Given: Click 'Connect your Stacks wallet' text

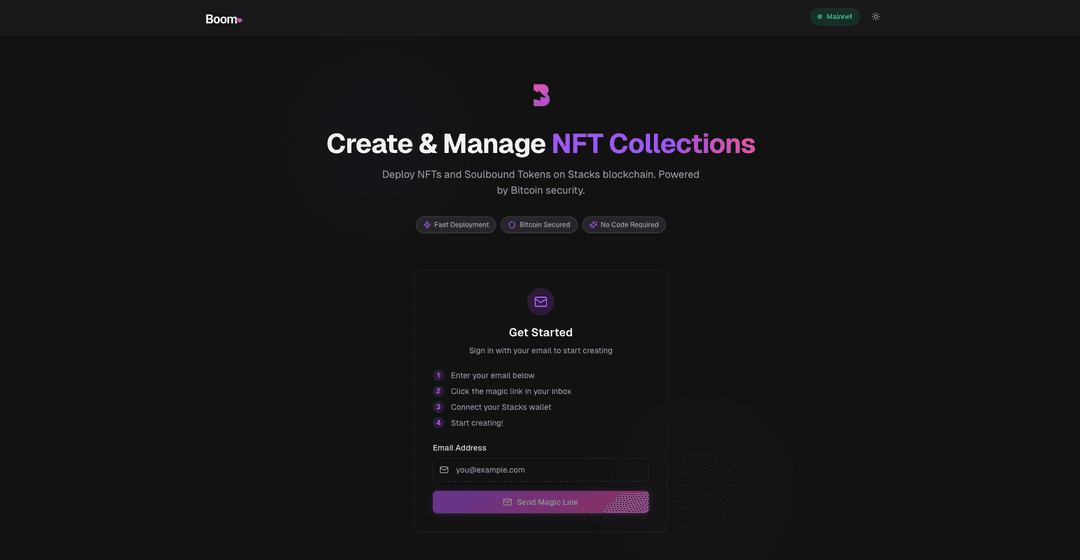Looking at the screenshot, I should coord(501,407).
